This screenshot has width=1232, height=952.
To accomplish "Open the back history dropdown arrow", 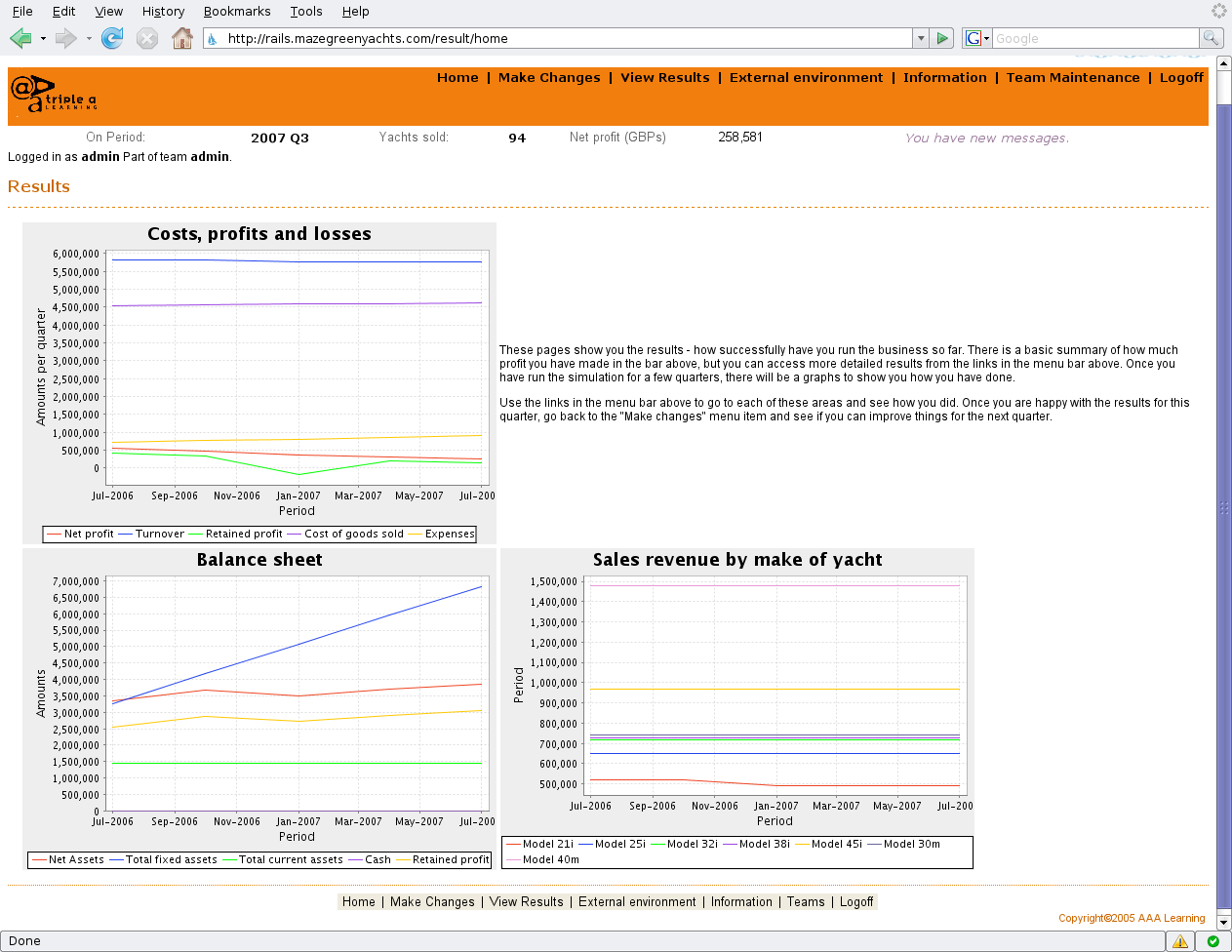I will pyautogui.click(x=43, y=39).
